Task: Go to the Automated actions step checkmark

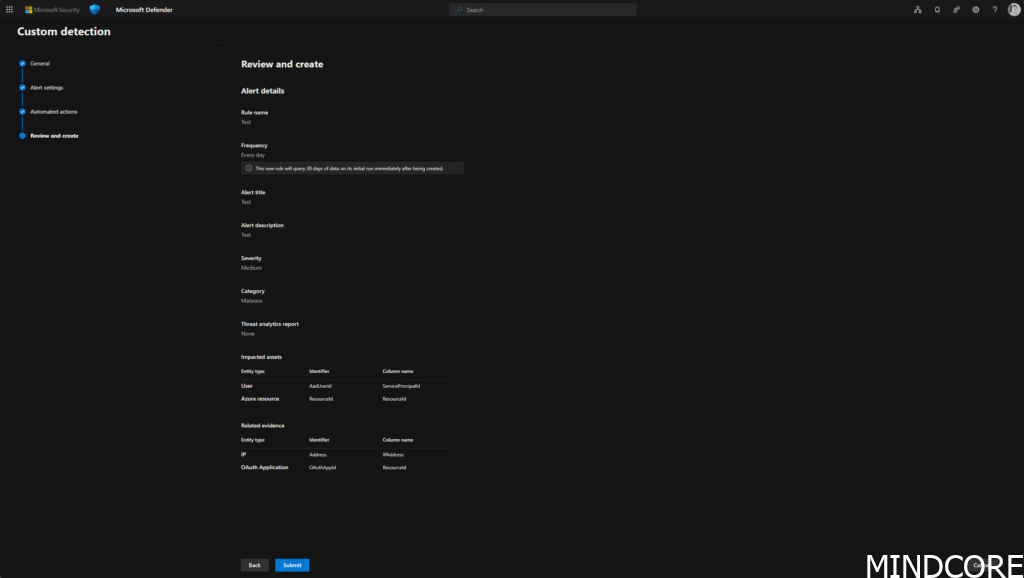Action: point(22,112)
